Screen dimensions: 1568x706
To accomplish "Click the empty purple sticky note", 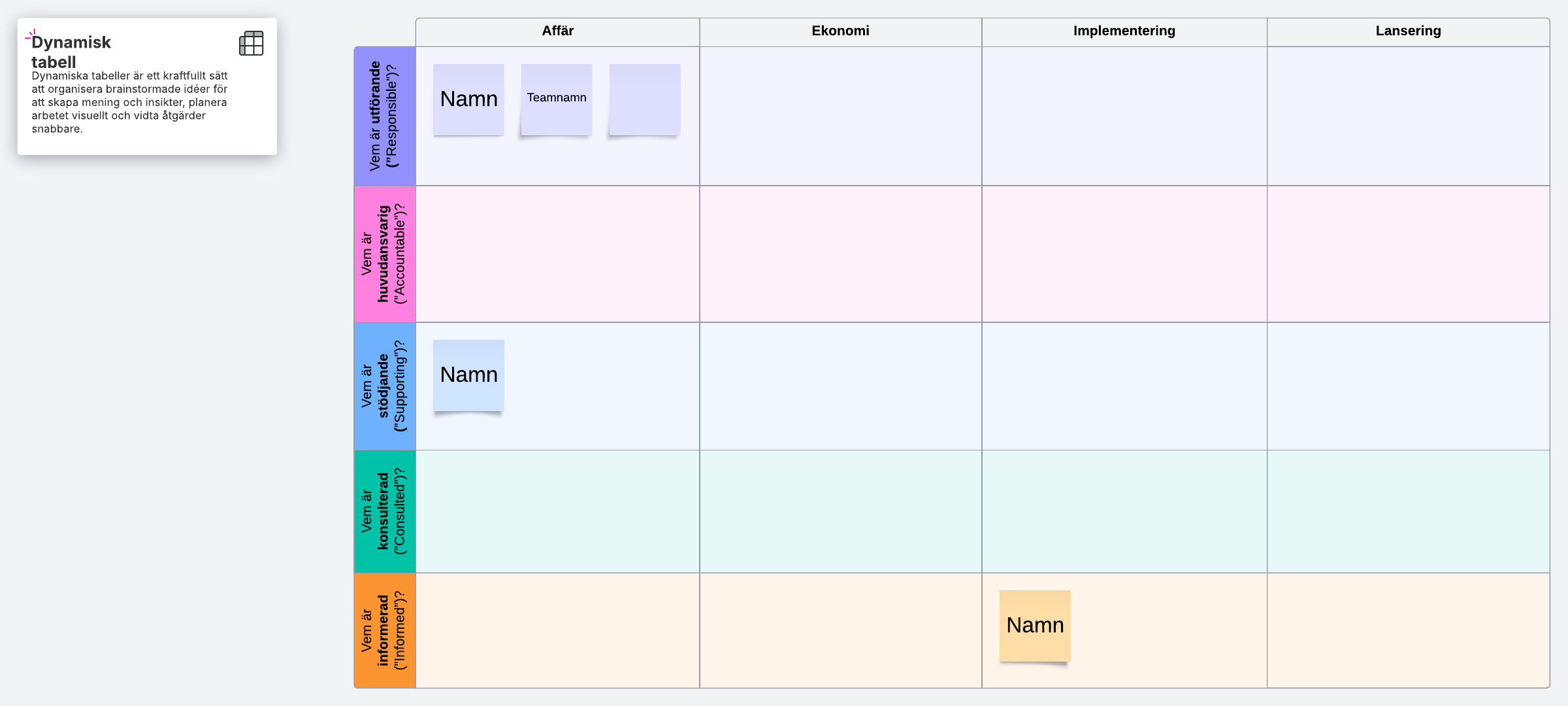I will [645, 99].
